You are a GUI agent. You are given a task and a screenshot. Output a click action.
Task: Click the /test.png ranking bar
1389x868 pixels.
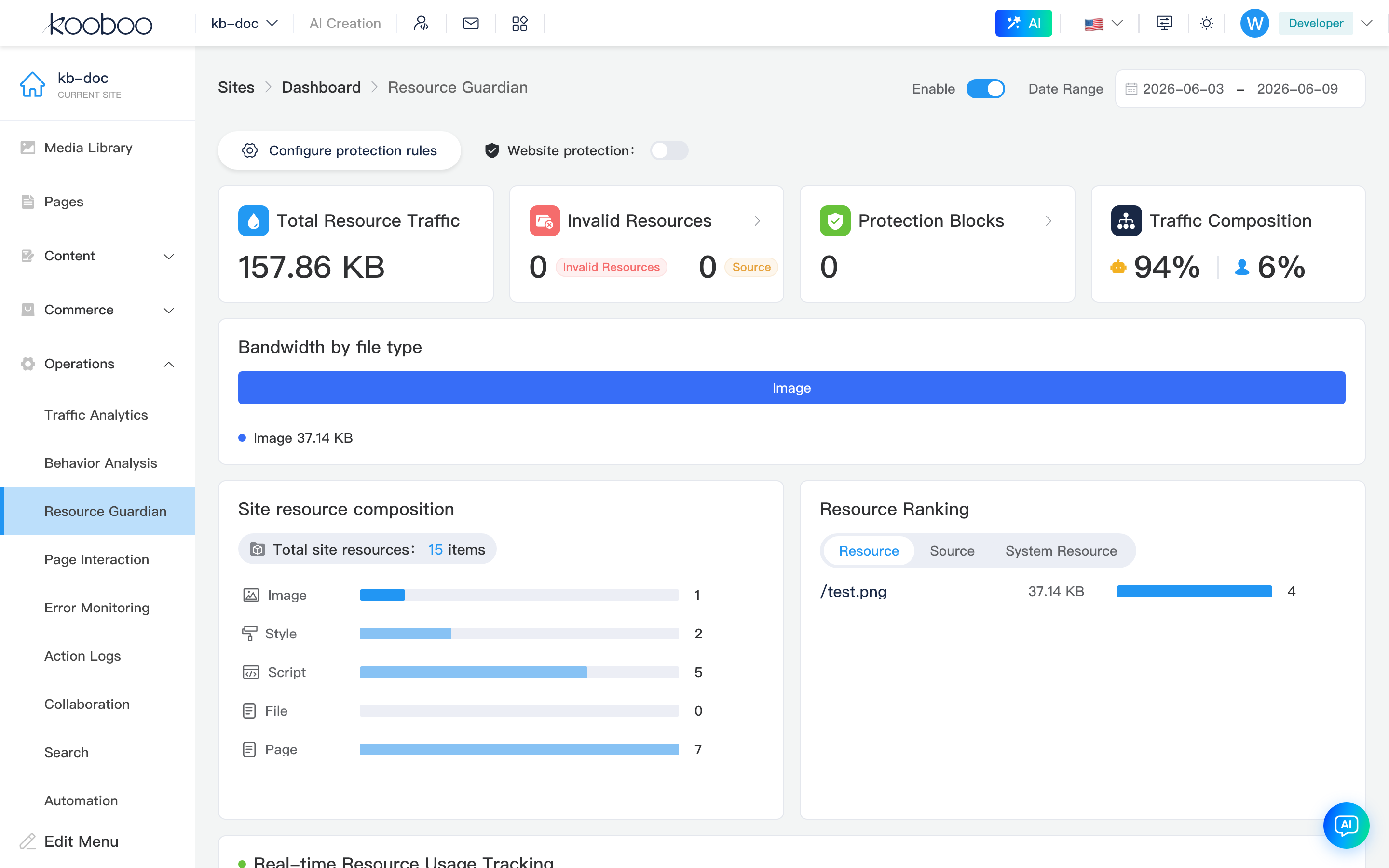(1194, 591)
